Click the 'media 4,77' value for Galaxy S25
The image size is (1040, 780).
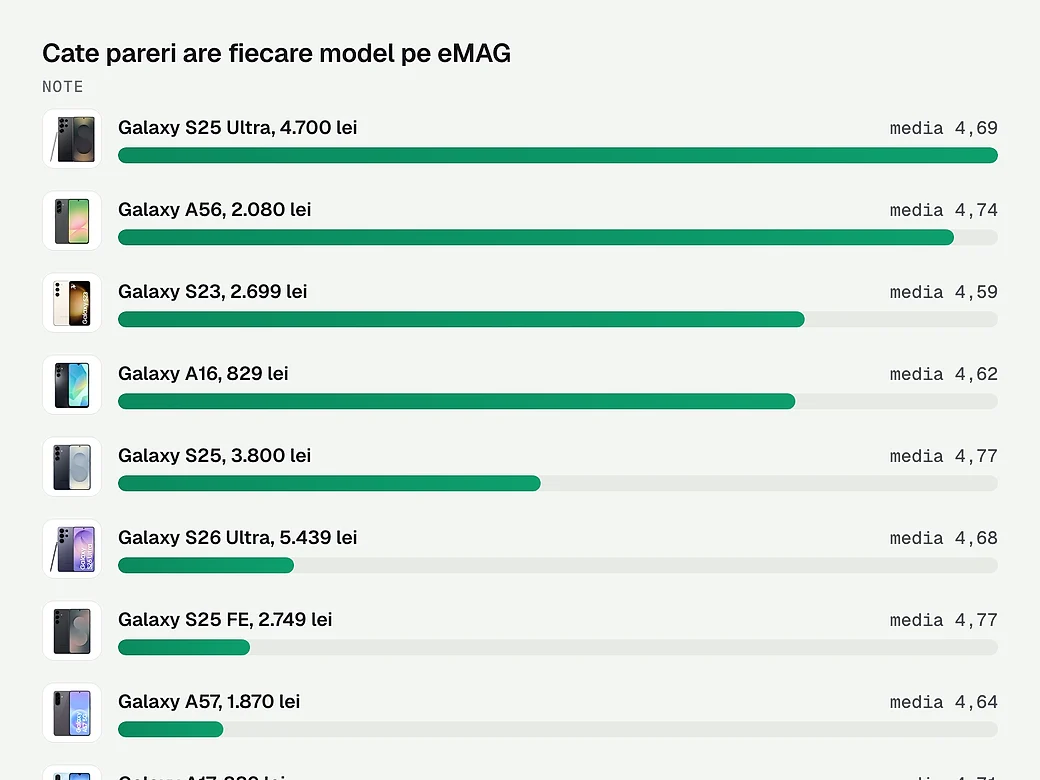pyautogui.click(x=943, y=456)
